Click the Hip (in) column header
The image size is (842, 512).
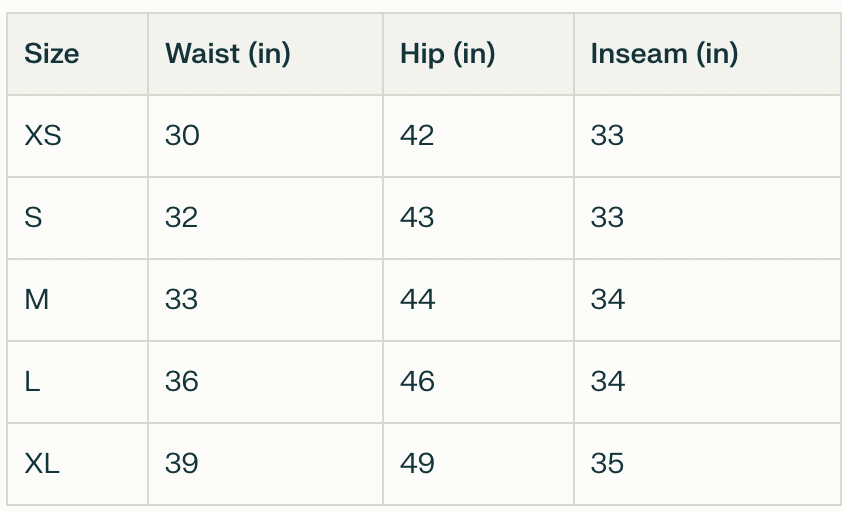coord(447,54)
